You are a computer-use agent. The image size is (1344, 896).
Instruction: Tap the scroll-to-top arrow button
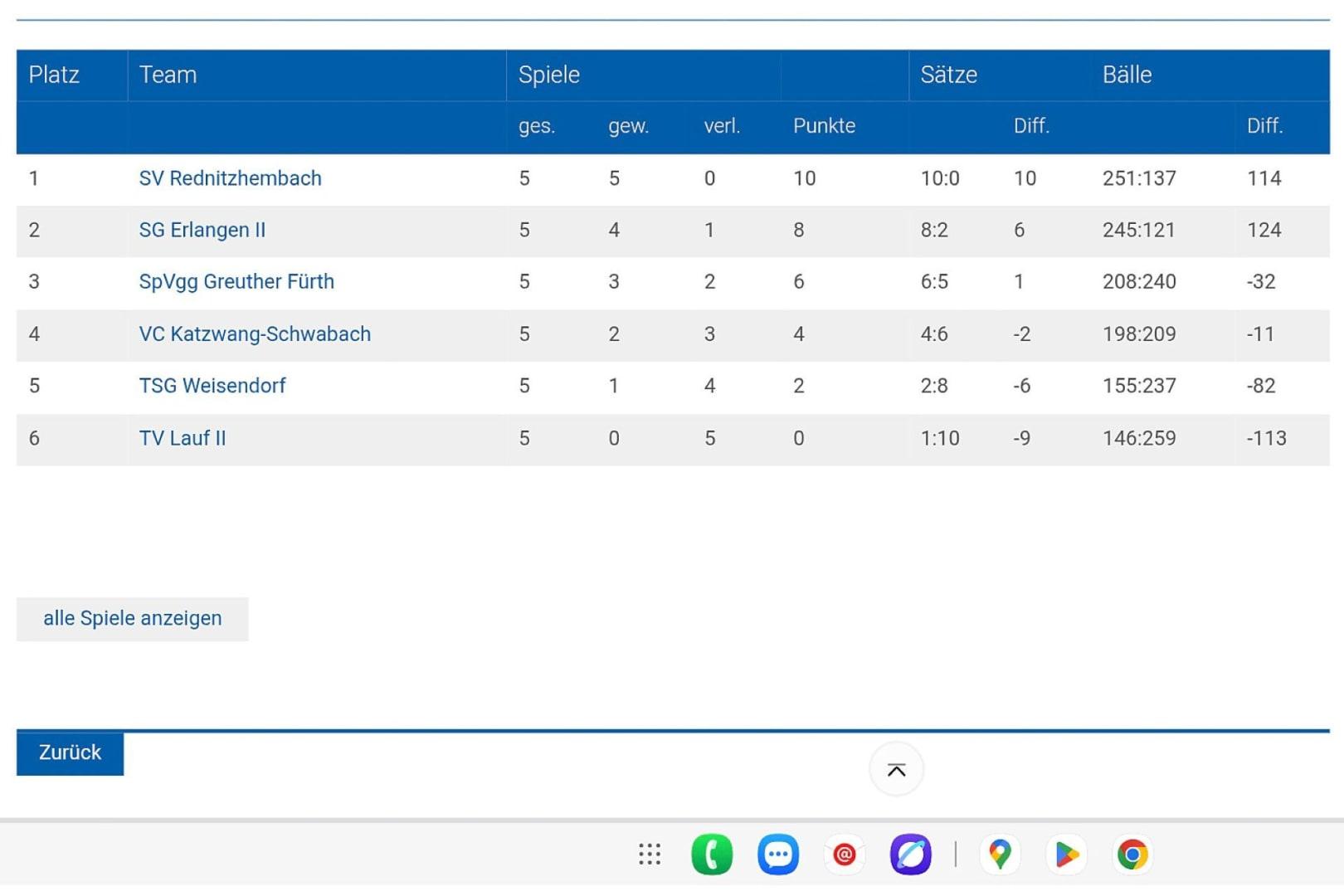pyautogui.click(x=896, y=770)
